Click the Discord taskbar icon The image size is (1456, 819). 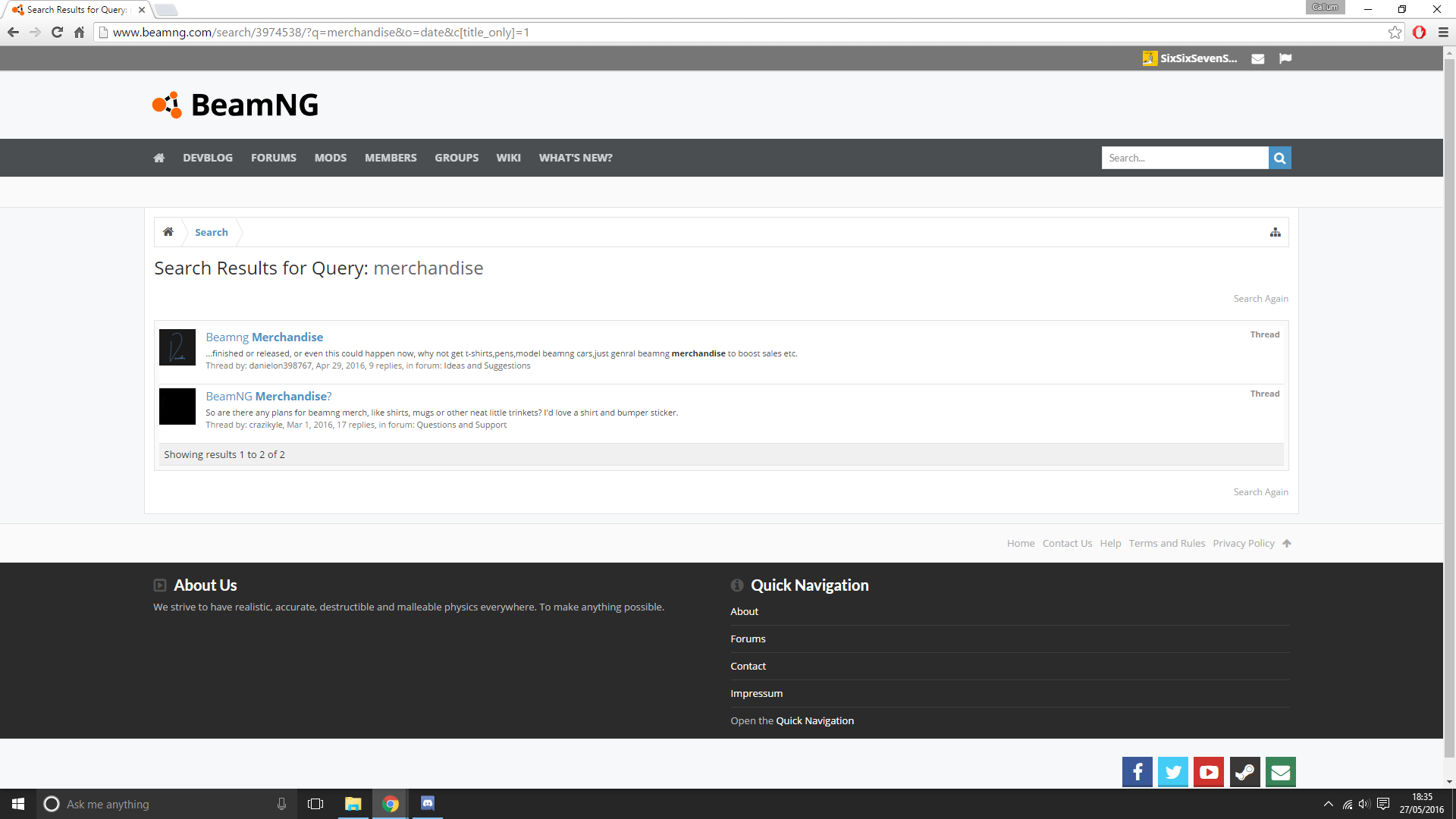pos(428,804)
